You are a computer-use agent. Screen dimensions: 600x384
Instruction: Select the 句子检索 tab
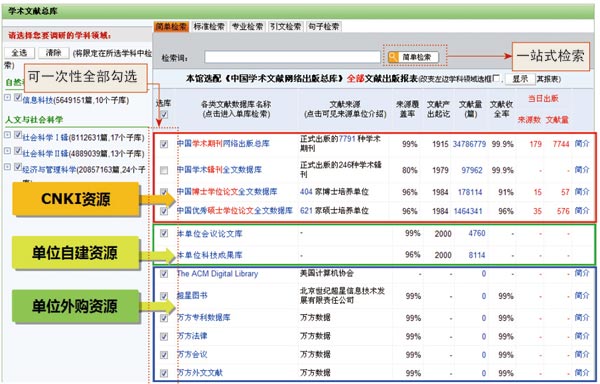pyautogui.click(x=324, y=26)
